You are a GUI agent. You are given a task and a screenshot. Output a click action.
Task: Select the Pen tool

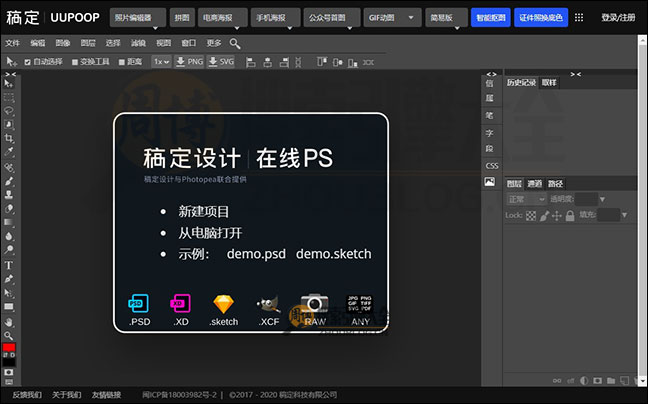9,279
